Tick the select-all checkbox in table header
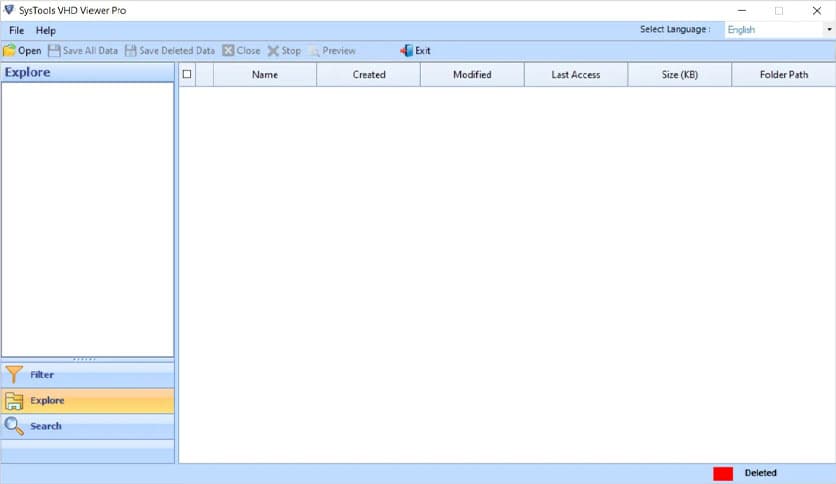This screenshot has width=836, height=484. point(187,74)
